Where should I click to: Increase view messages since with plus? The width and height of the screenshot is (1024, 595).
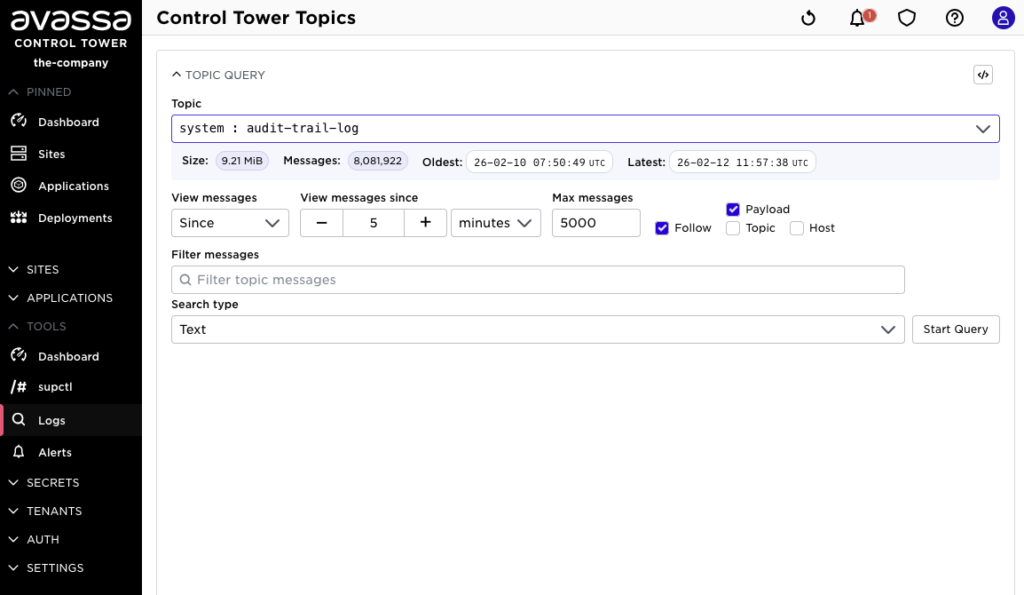coord(425,223)
